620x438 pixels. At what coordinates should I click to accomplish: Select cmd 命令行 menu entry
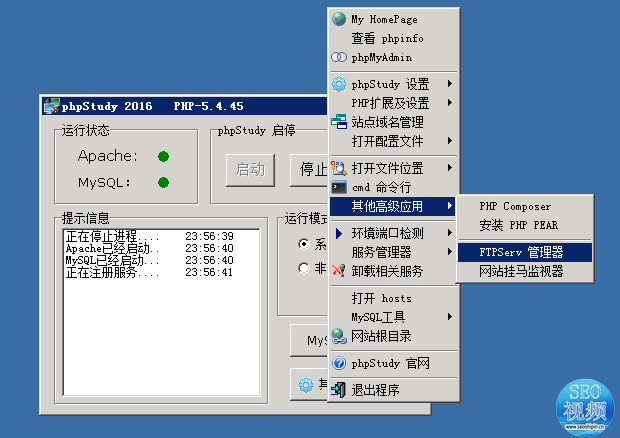coord(393,187)
